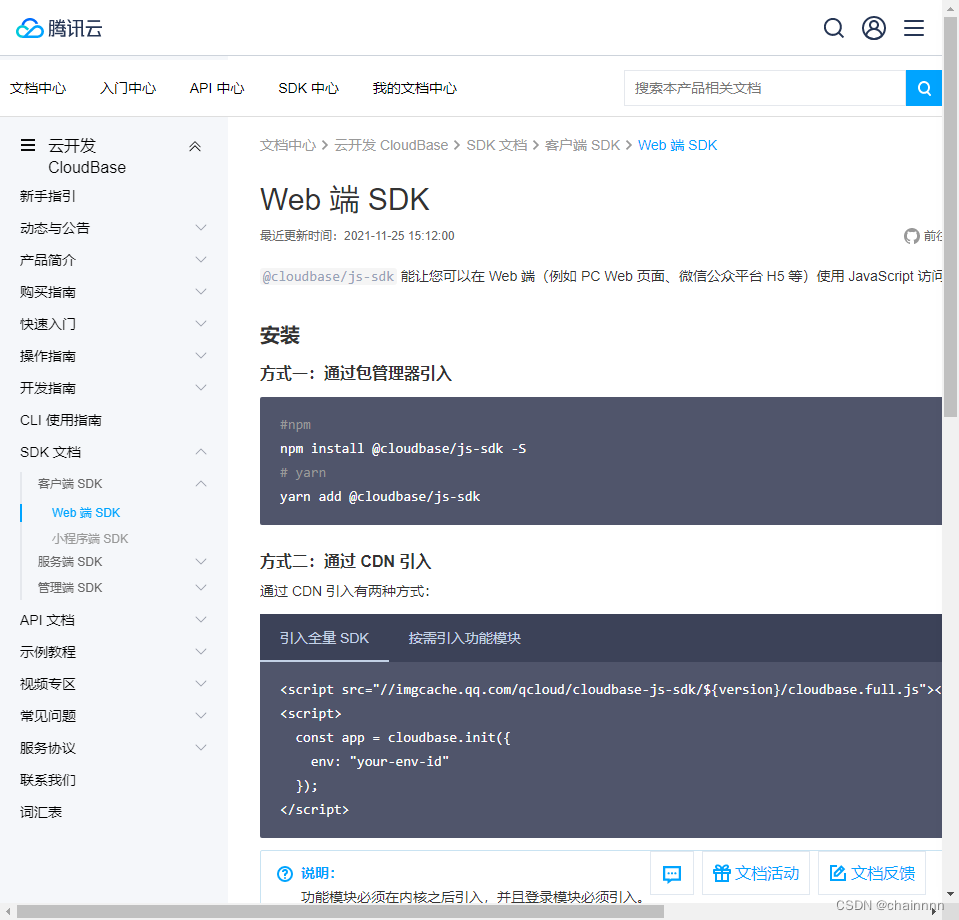Toggle the sidebar list icon beside 云开发
The width and height of the screenshot is (959, 920).
click(28, 145)
